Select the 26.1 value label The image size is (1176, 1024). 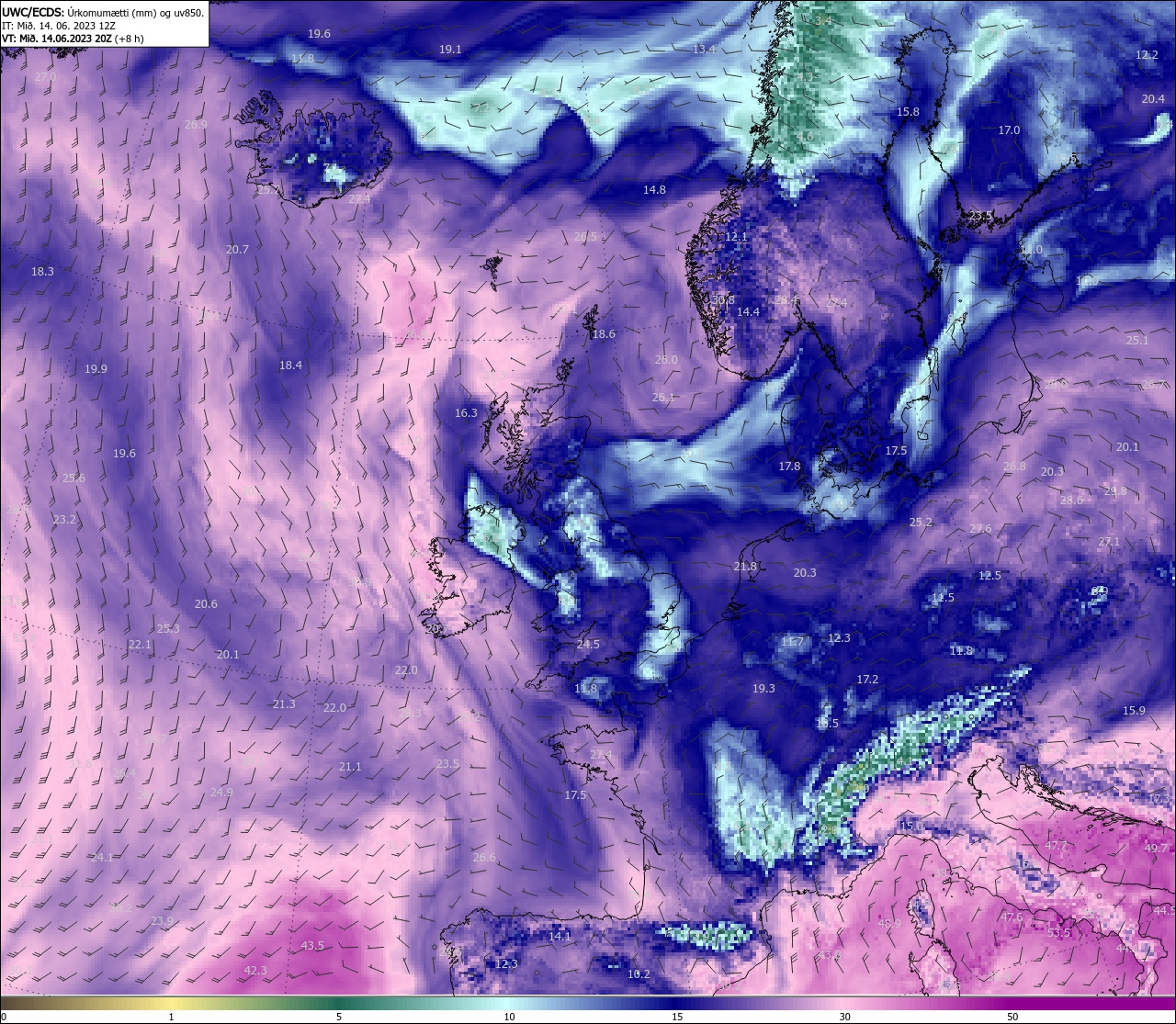coord(663,398)
